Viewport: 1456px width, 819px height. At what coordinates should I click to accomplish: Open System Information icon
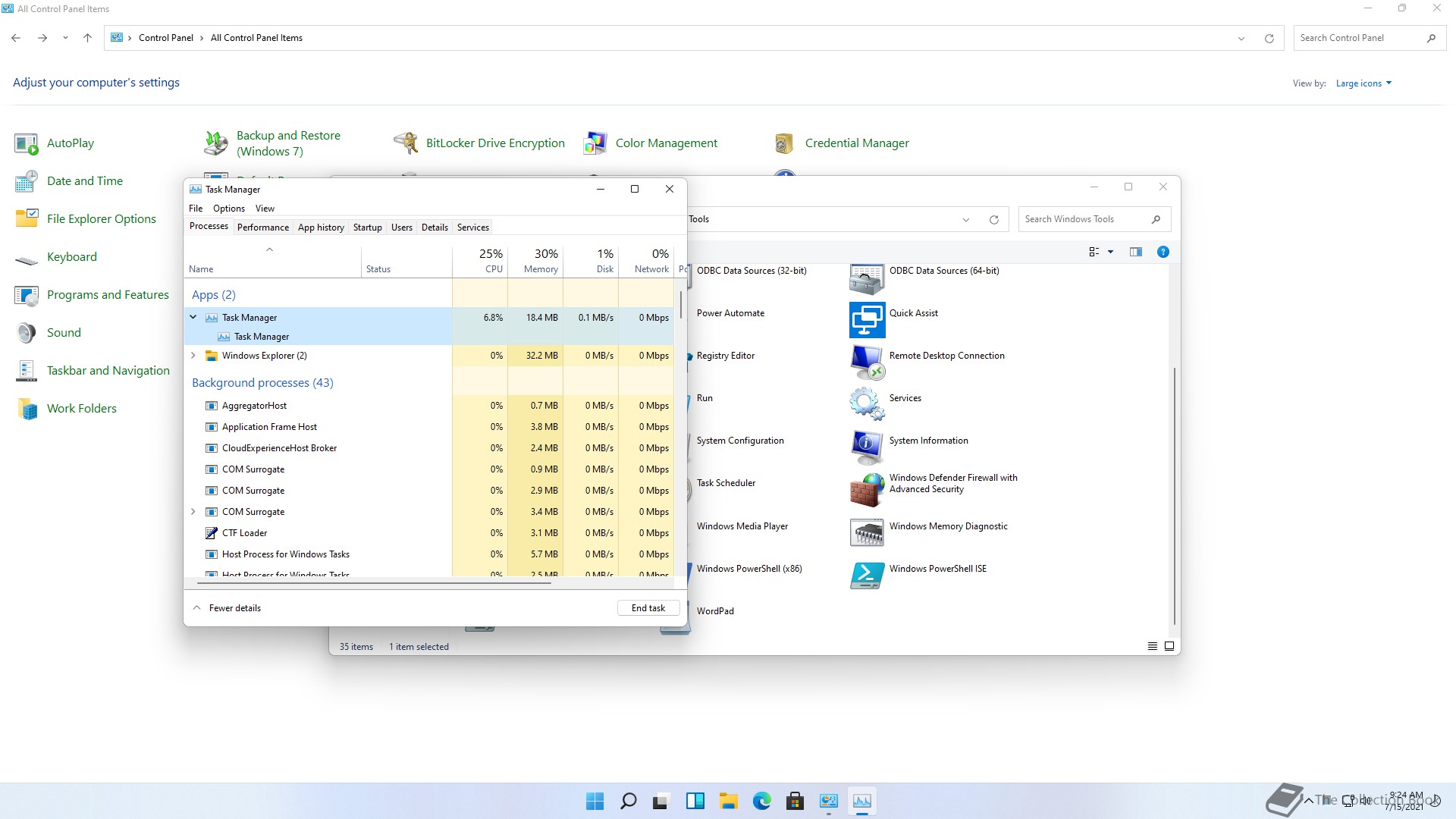click(x=867, y=447)
